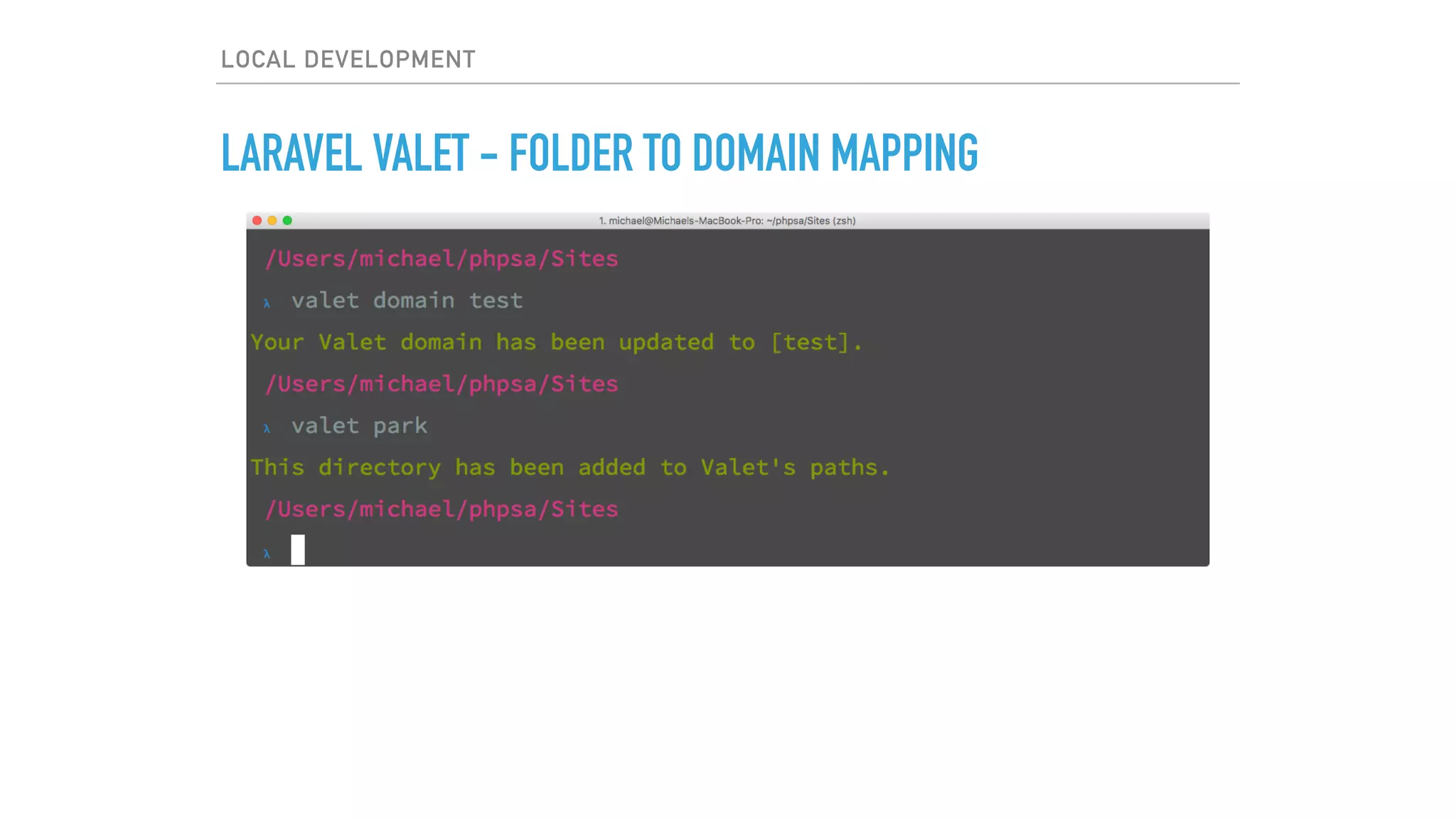Click the 'This directory has been added' output line
Image resolution: width=1456 pixels, height=819 pixels.
pyautogui.click(x=570, y=467)
